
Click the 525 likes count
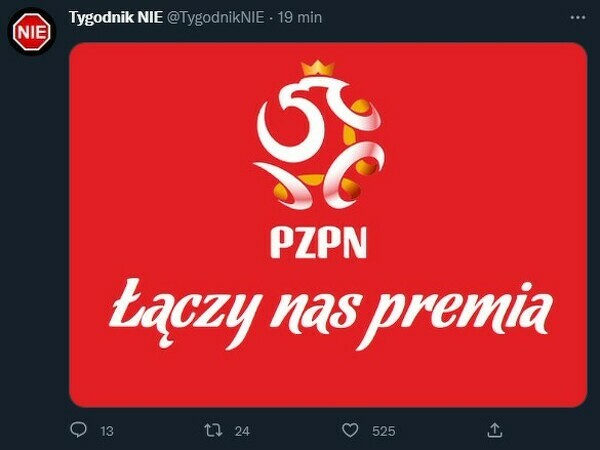383,432
